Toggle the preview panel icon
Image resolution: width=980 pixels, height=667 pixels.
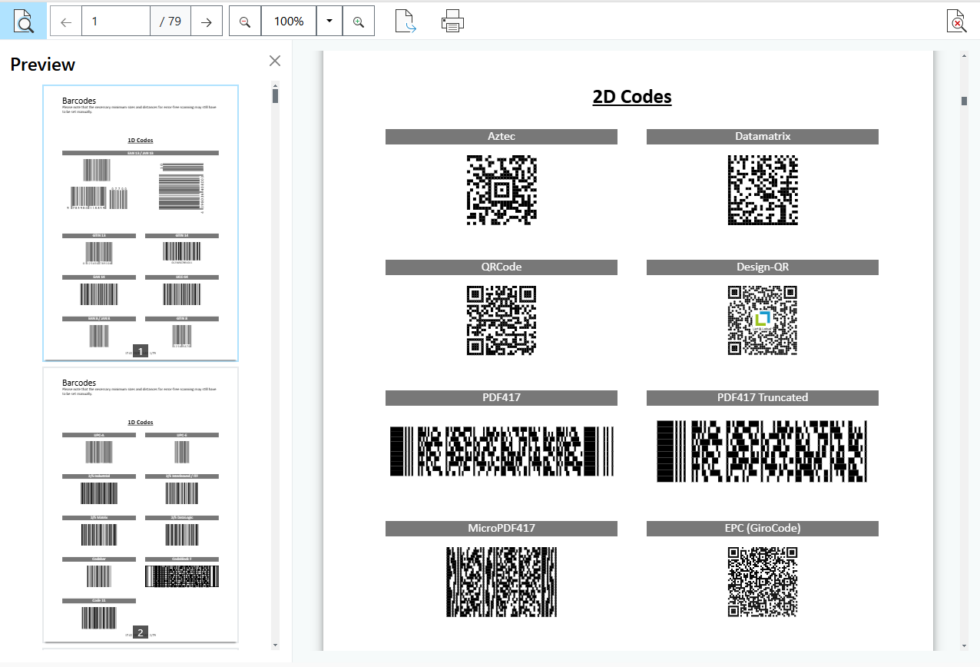(x=22, y=21)
